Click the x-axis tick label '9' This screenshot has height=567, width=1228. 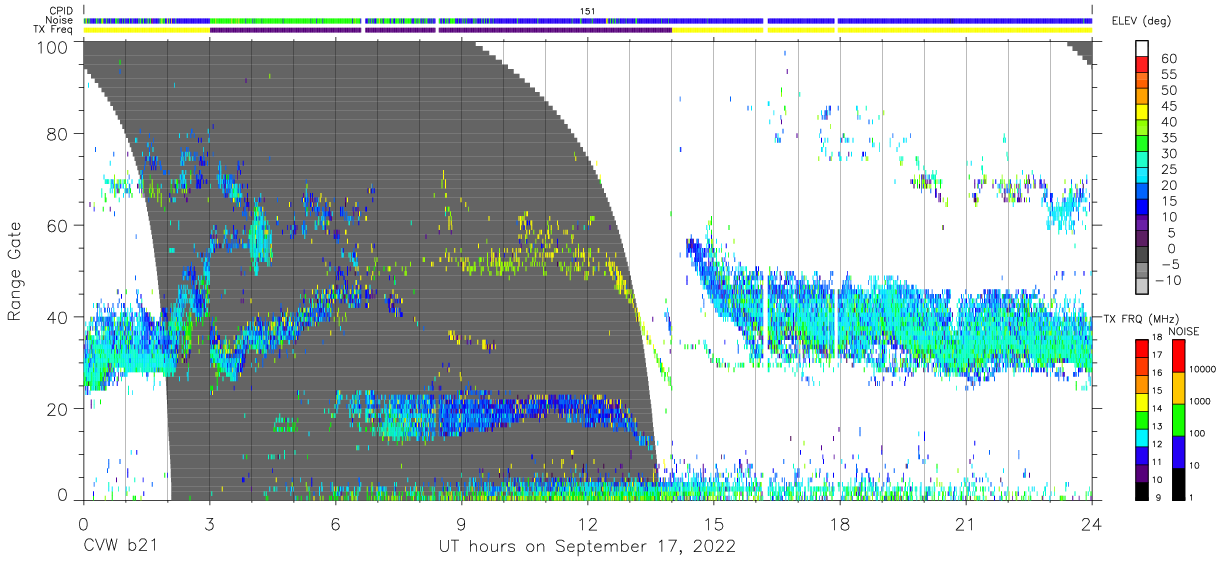pyautogui.click(x=461, y=524)
